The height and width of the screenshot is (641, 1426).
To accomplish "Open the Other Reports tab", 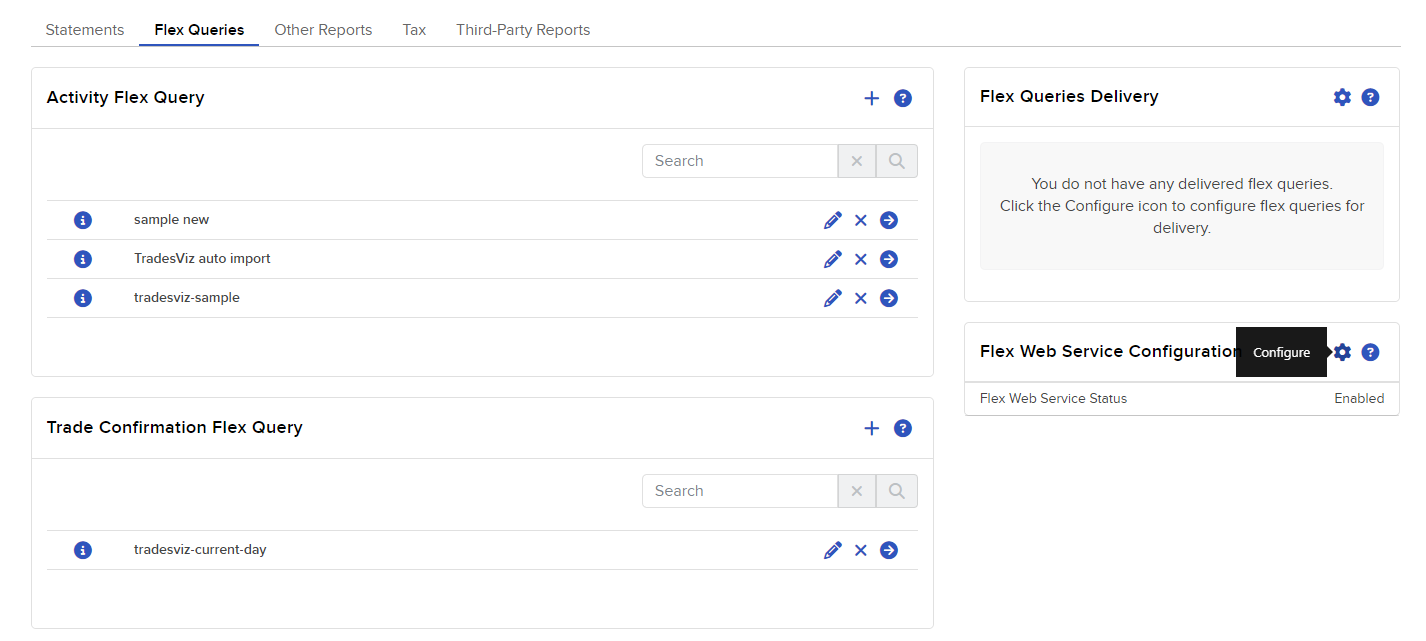I will tap(323, 30).
